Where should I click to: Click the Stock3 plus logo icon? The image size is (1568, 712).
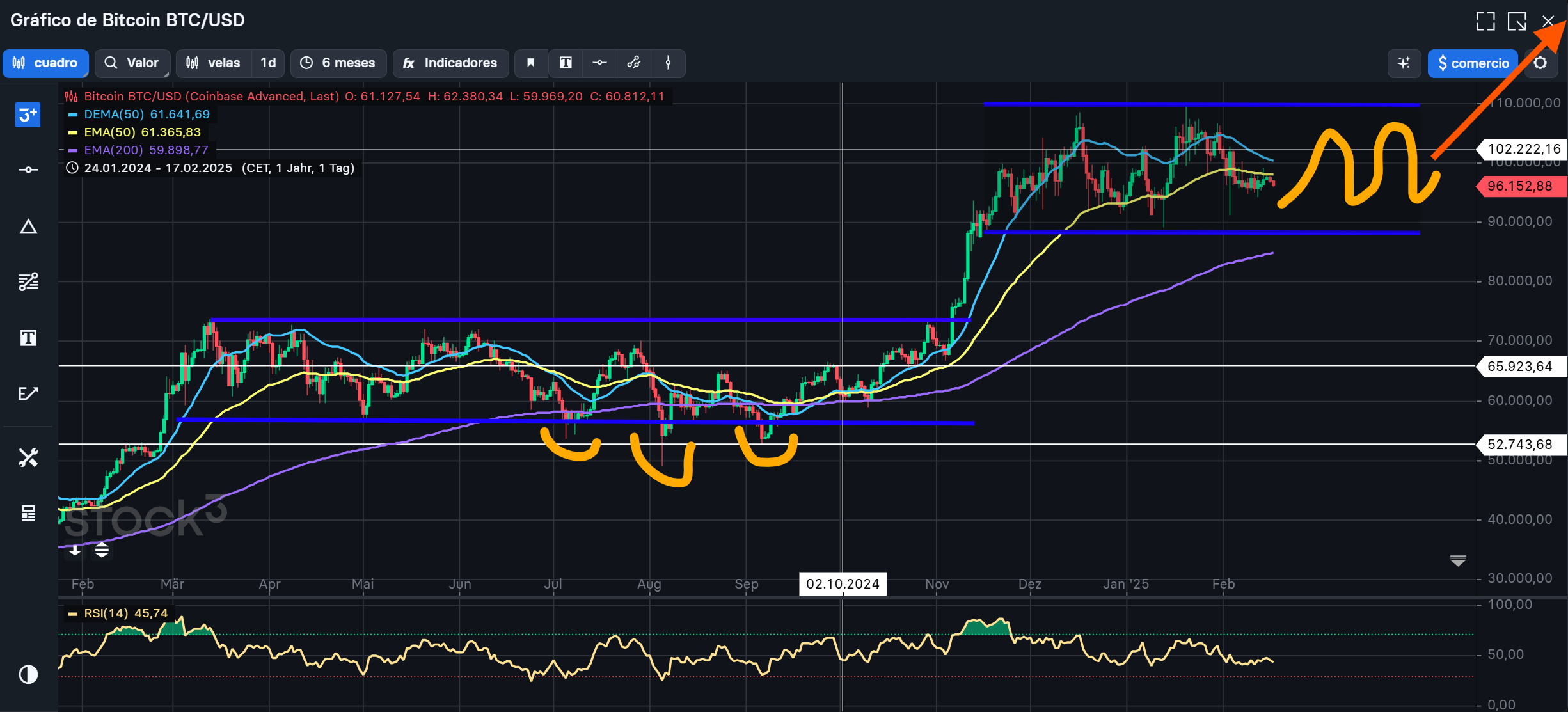click(28, 115)
